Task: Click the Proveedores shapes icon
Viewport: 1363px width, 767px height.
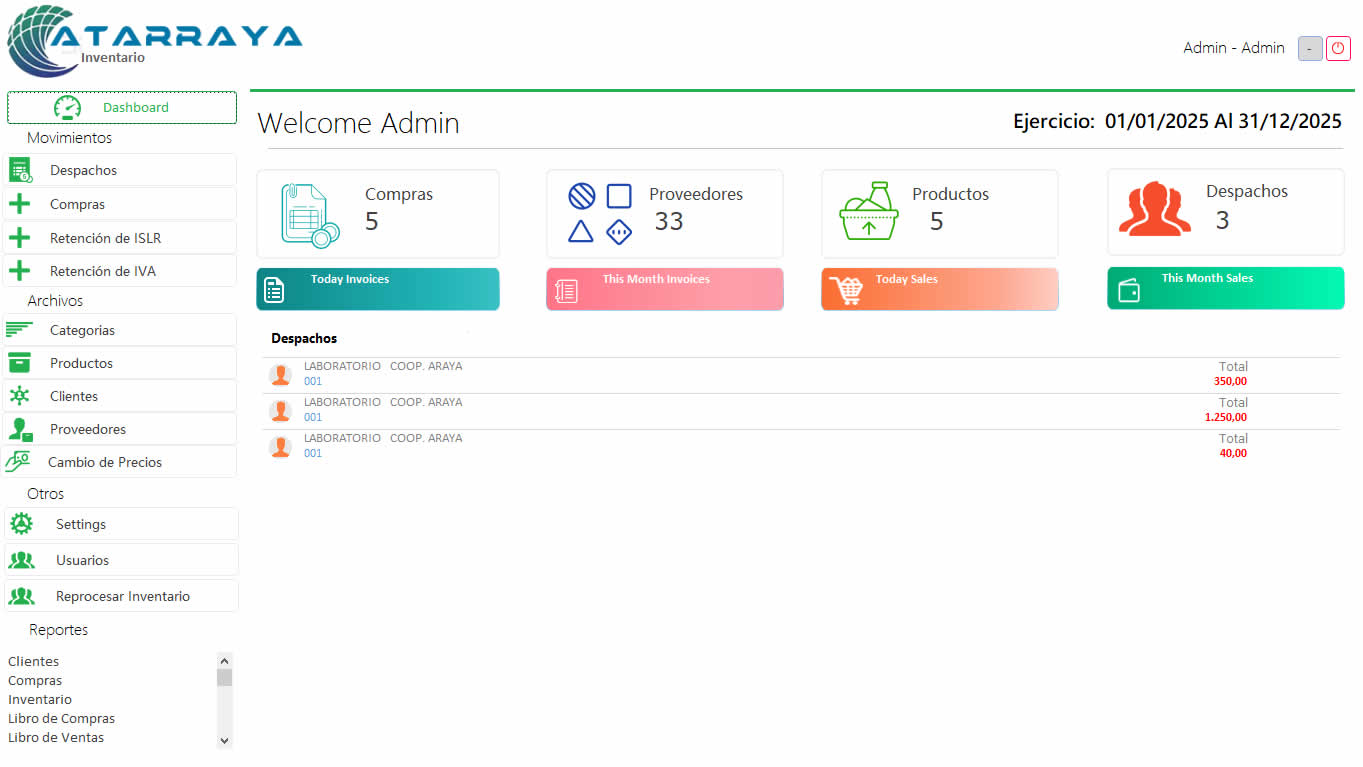Action: pos(599,214)
